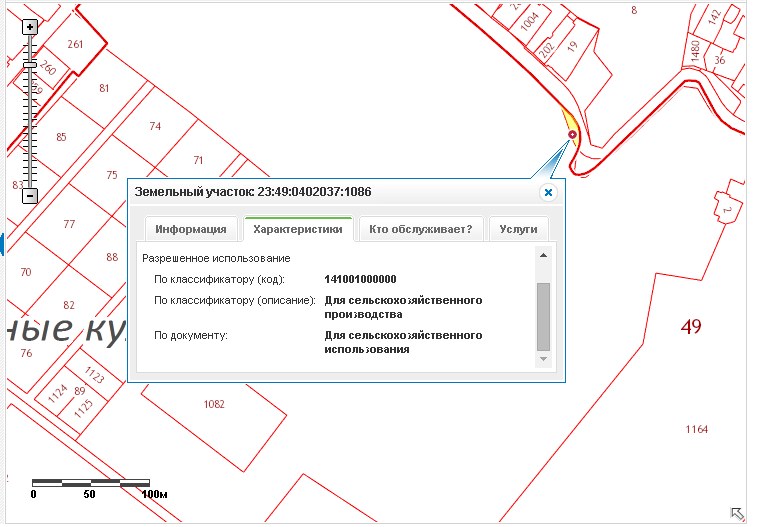Image resolution: width=757 pixels, height=527 pixels.
Task: Select parcel 261 on the map
Action: (75, 44)
